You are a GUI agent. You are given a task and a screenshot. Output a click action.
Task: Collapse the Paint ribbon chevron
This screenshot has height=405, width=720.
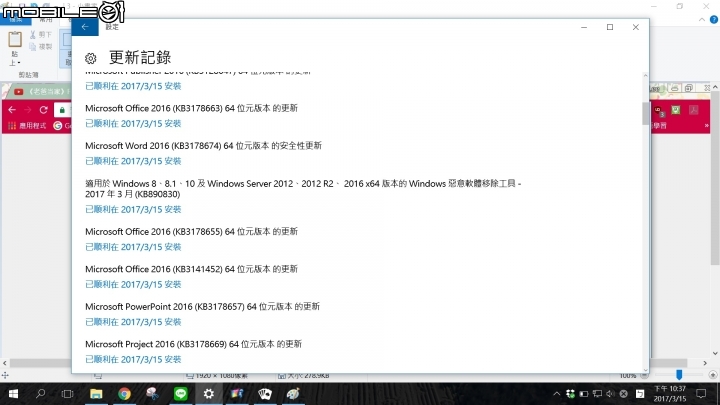[702, 19]
